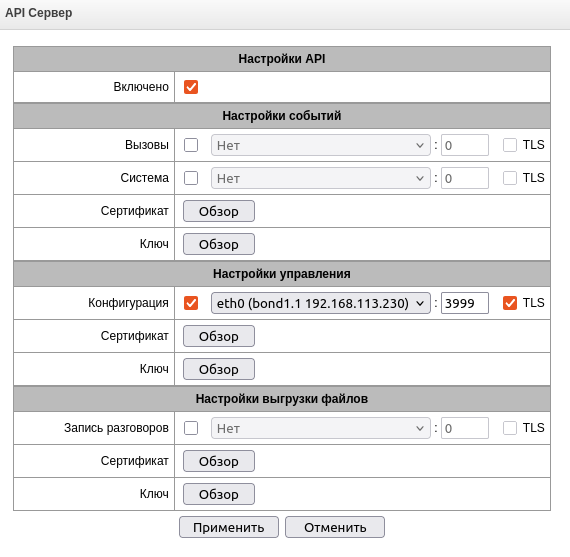Browse for the management Ключ file
570x557 pixels.
219,369
